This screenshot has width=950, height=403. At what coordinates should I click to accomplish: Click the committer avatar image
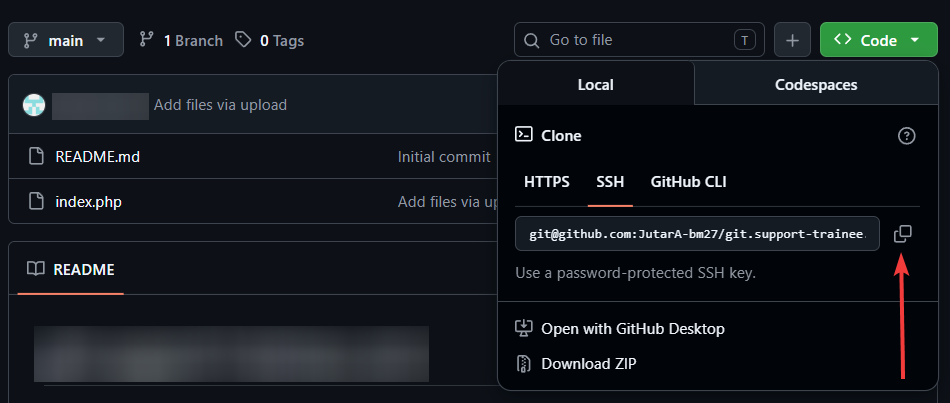34,105
